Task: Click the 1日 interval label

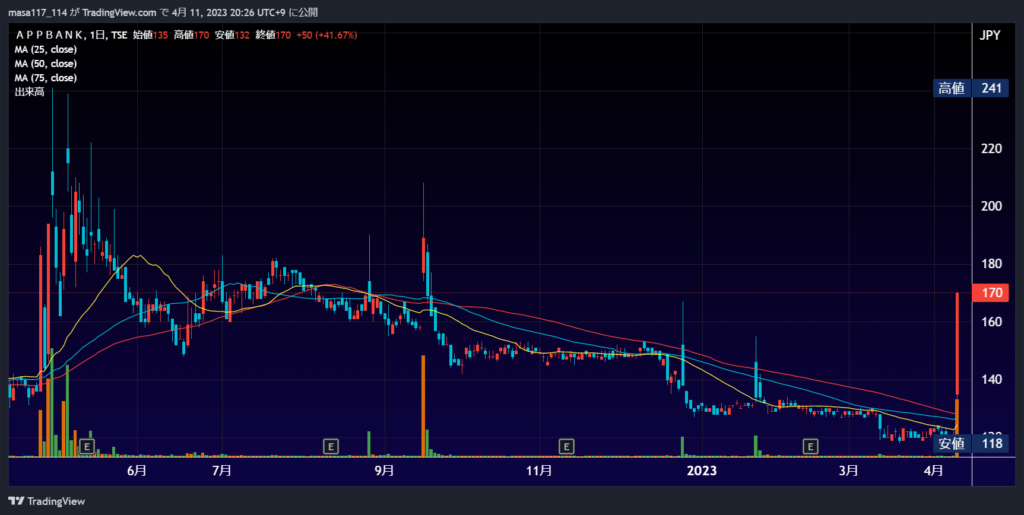Action: click(98, 35)
